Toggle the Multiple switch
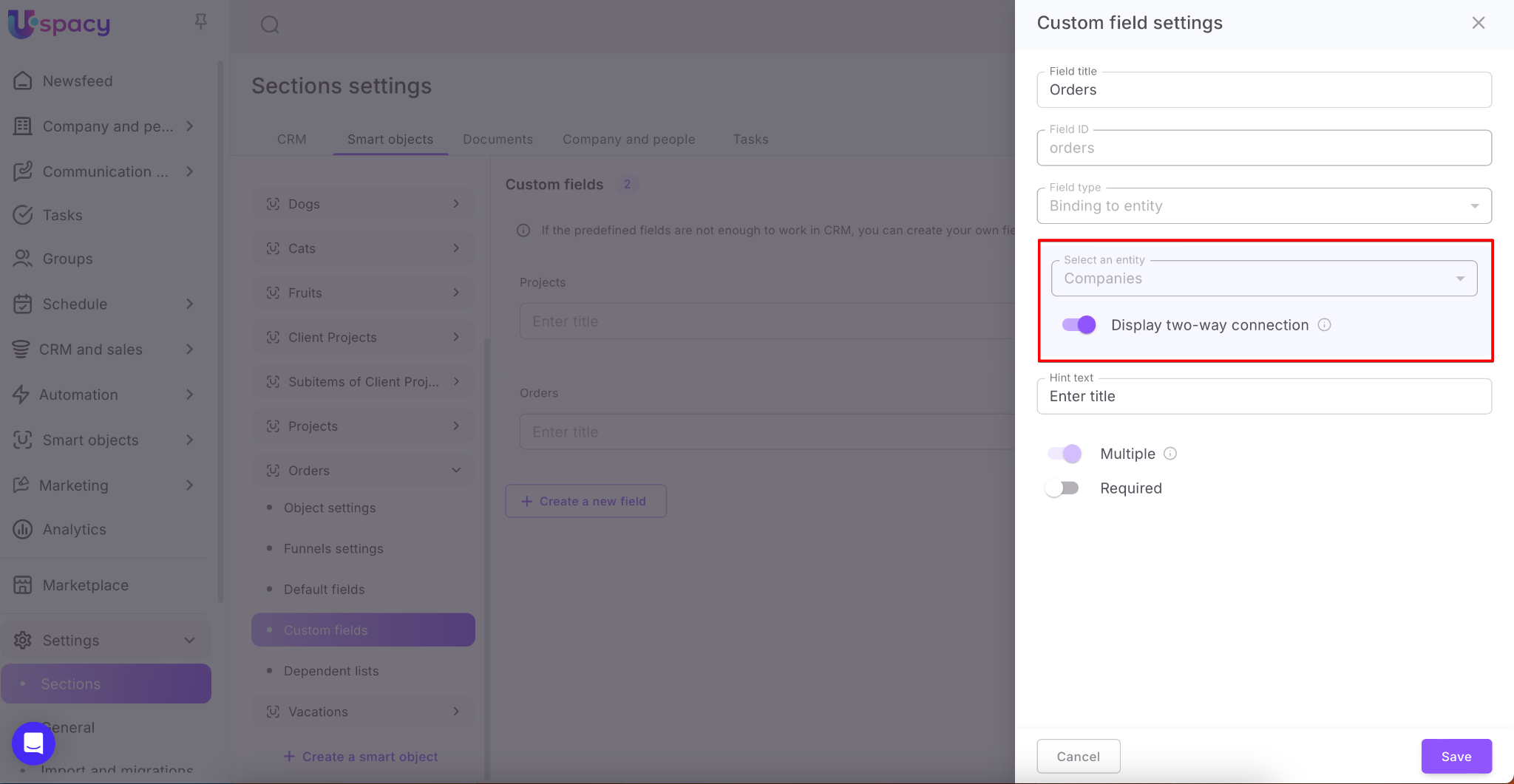Screen dimensions: 1514x784 tap(1065, 454)
